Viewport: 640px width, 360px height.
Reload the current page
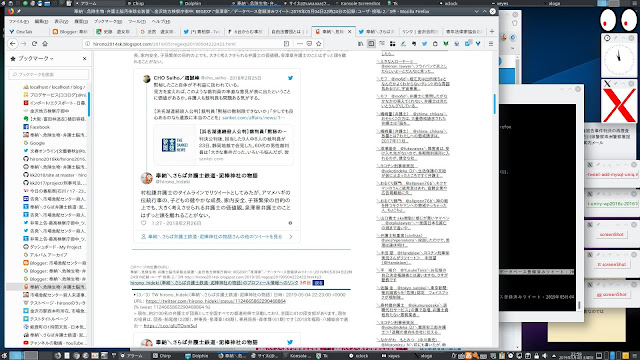[34, 44]
